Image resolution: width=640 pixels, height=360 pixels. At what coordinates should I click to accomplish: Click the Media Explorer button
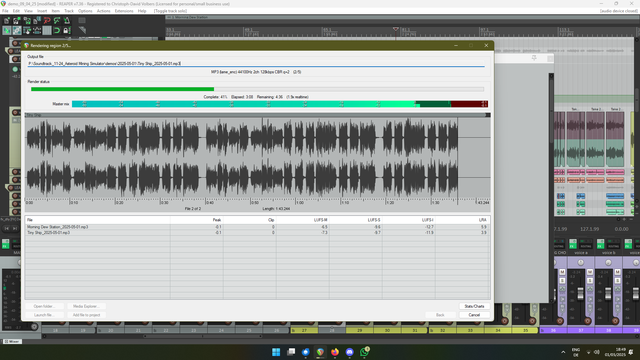[86, 306]
